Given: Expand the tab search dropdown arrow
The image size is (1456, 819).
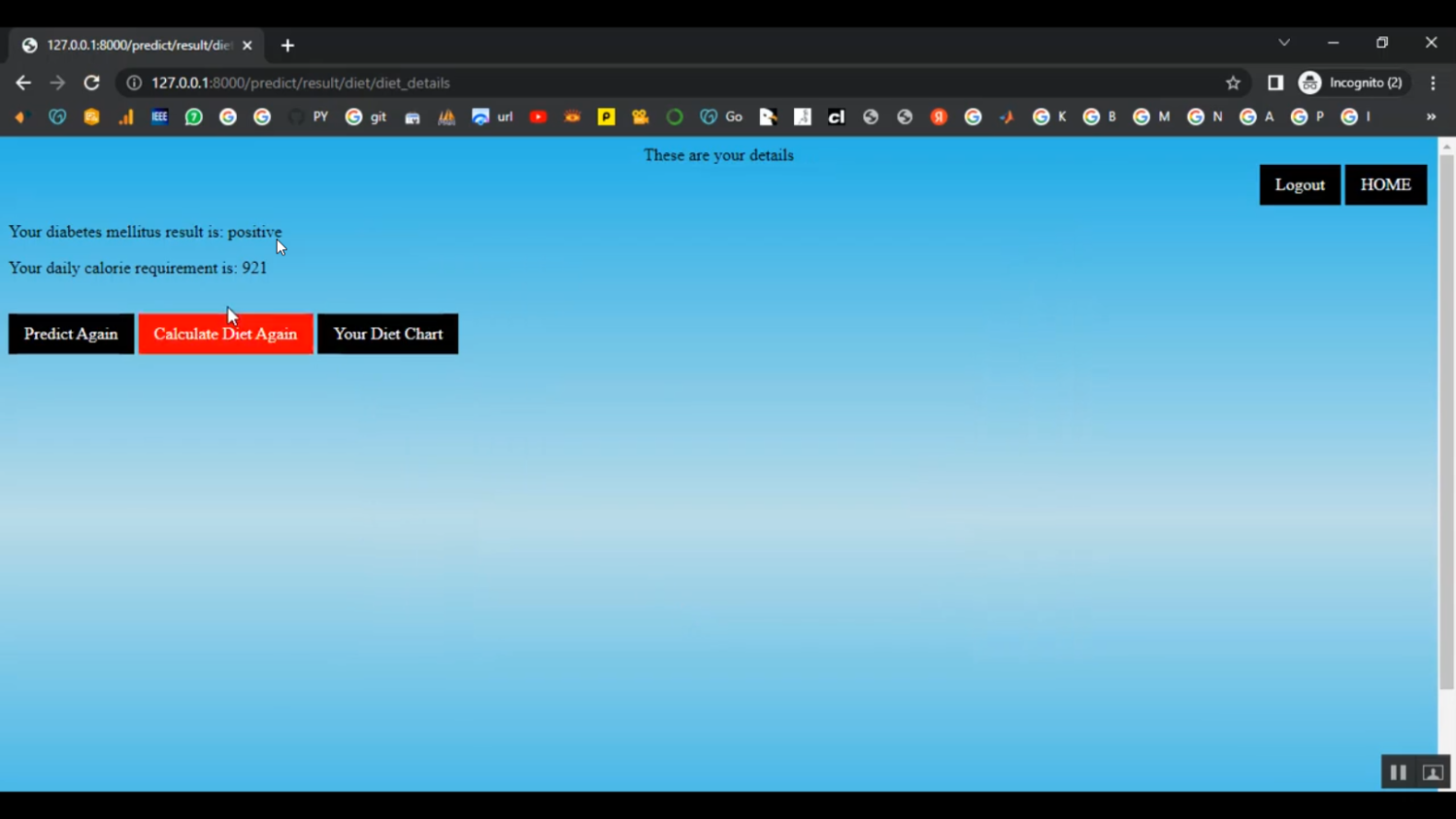Looking at the screenshot, I should click(x=1284, y=43).
